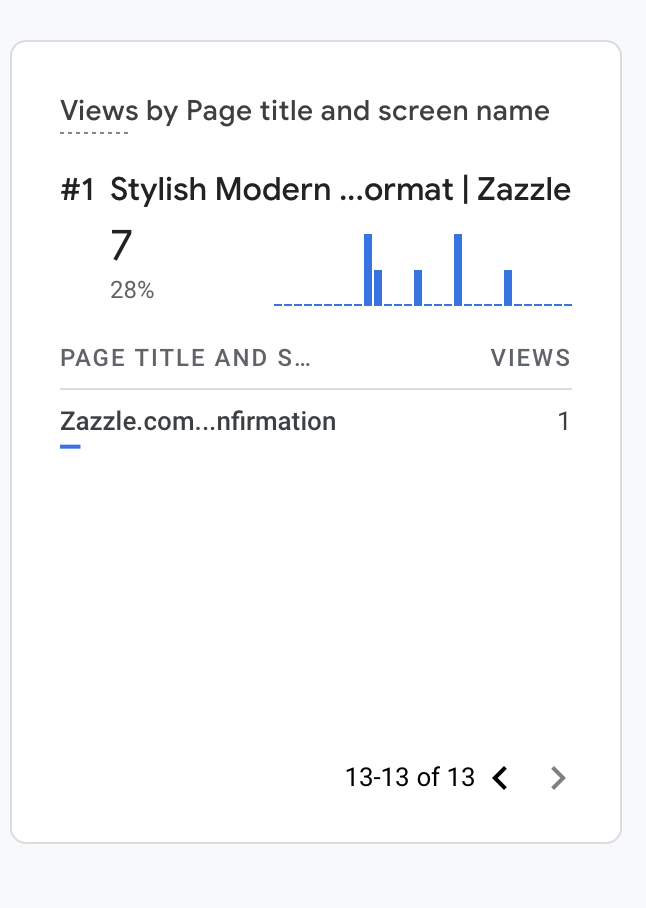
Task: Go to previous page of results
Action: pyautogui.click(x=500, y=778)
